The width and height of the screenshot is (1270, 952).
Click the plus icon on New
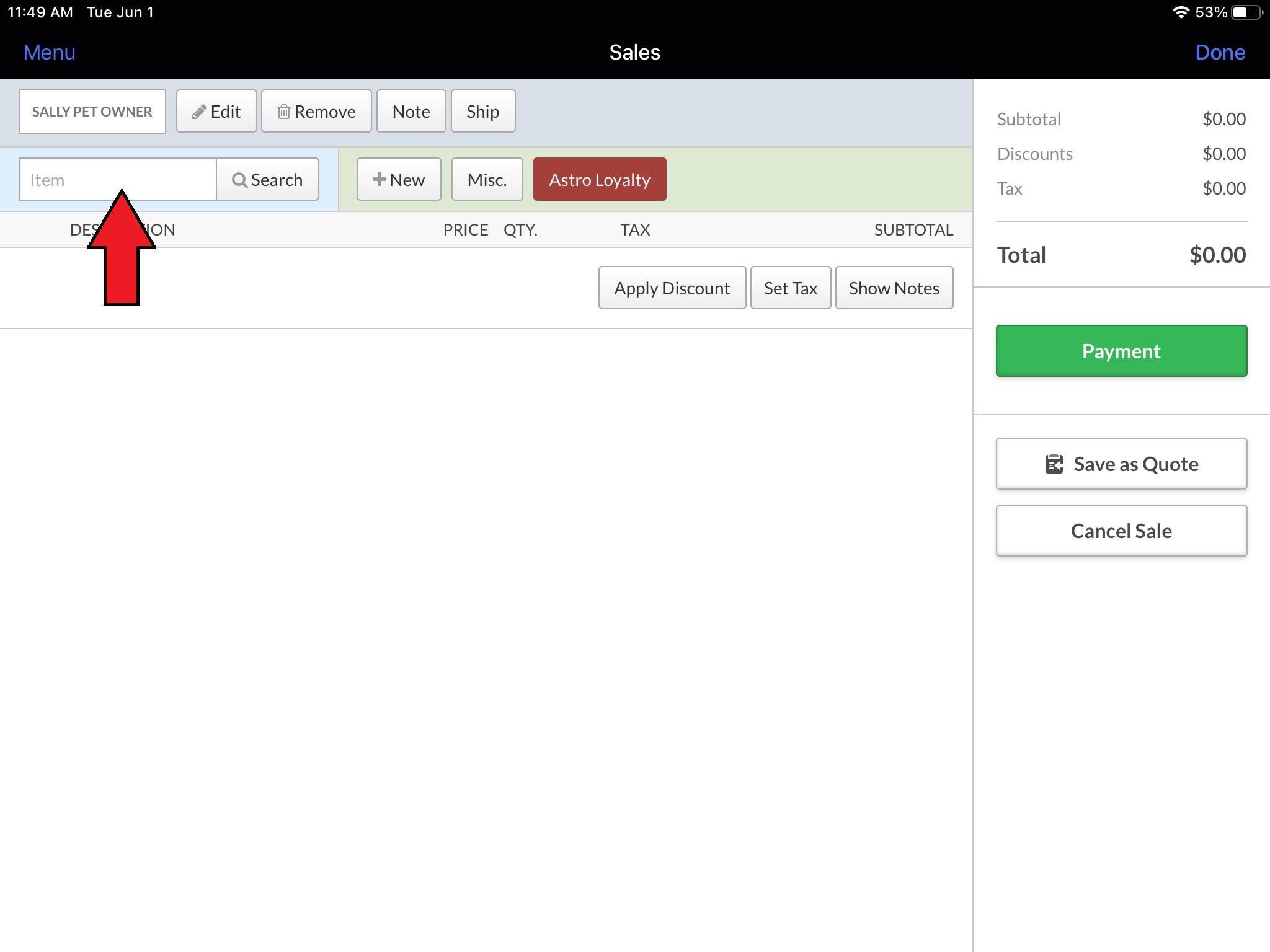click(x=379, y=180)
